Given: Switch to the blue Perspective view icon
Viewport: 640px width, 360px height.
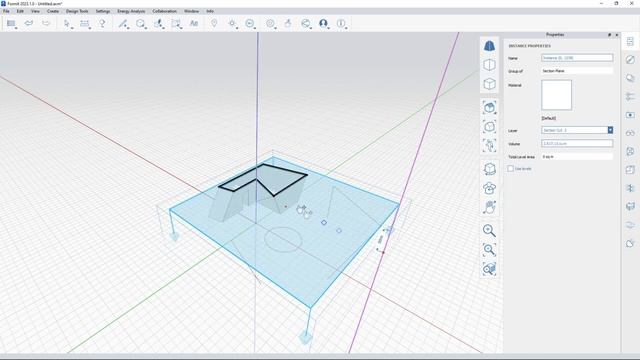Looking at the screenshot, I should tap(489, 46).
